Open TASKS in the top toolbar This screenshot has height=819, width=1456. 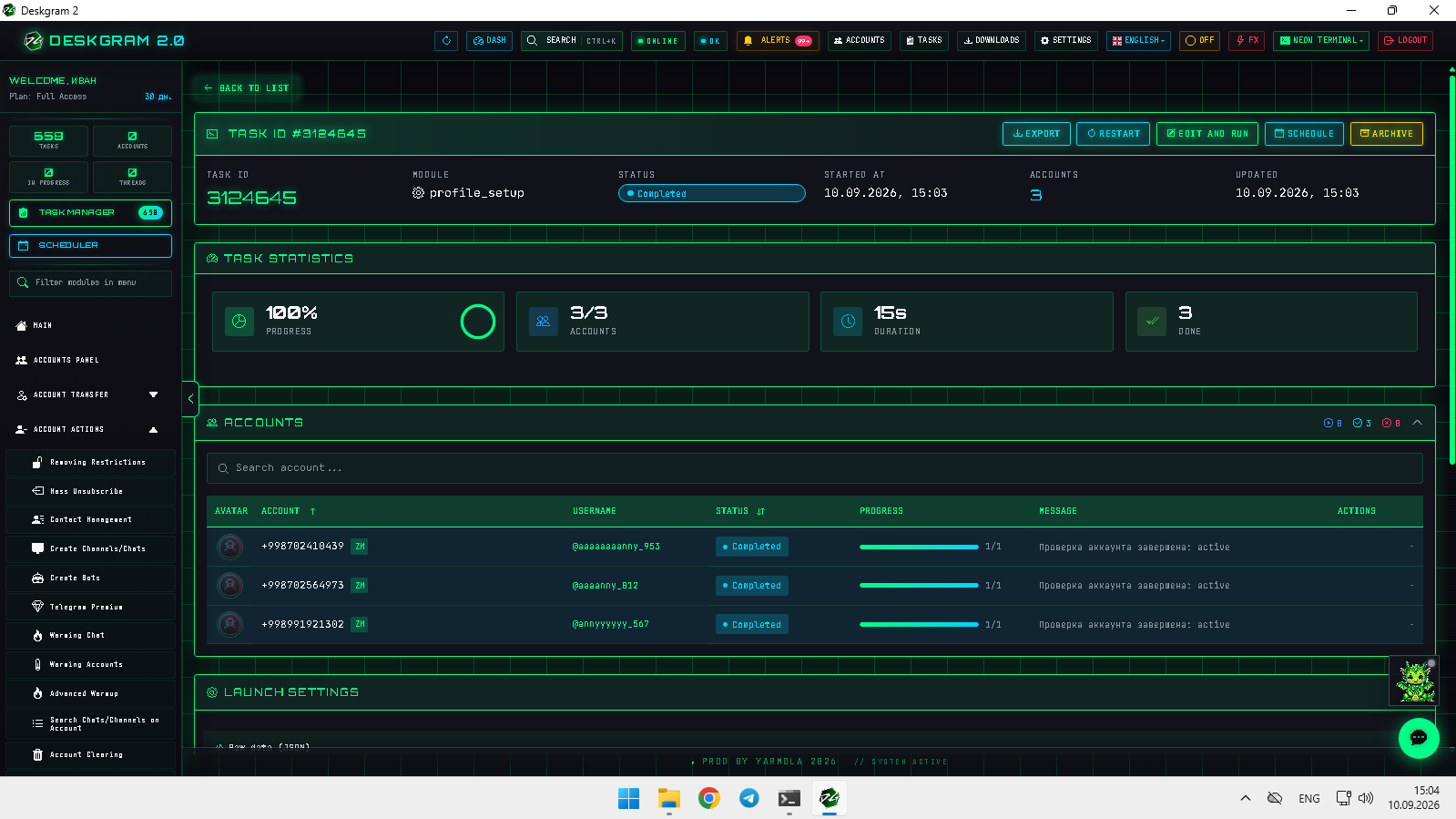(x=924, y=41)
